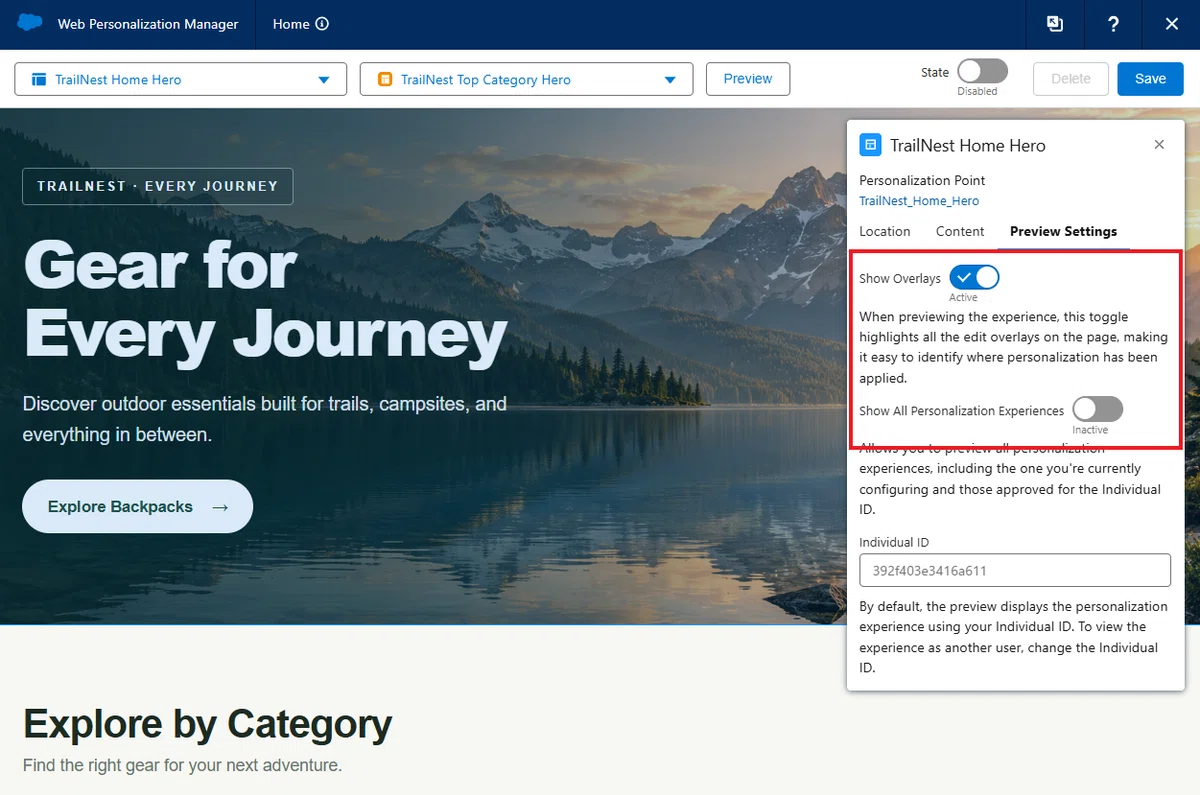
Task: Click the 'Discover outdoor essentials' paragraph
Action: pos(265,420)
